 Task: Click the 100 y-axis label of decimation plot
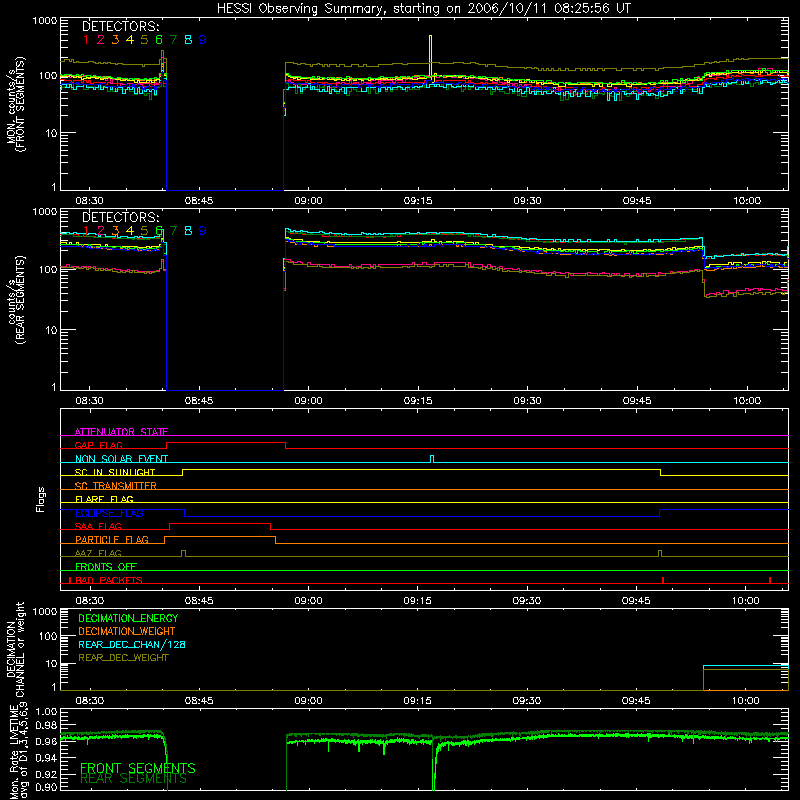(48, 636)
